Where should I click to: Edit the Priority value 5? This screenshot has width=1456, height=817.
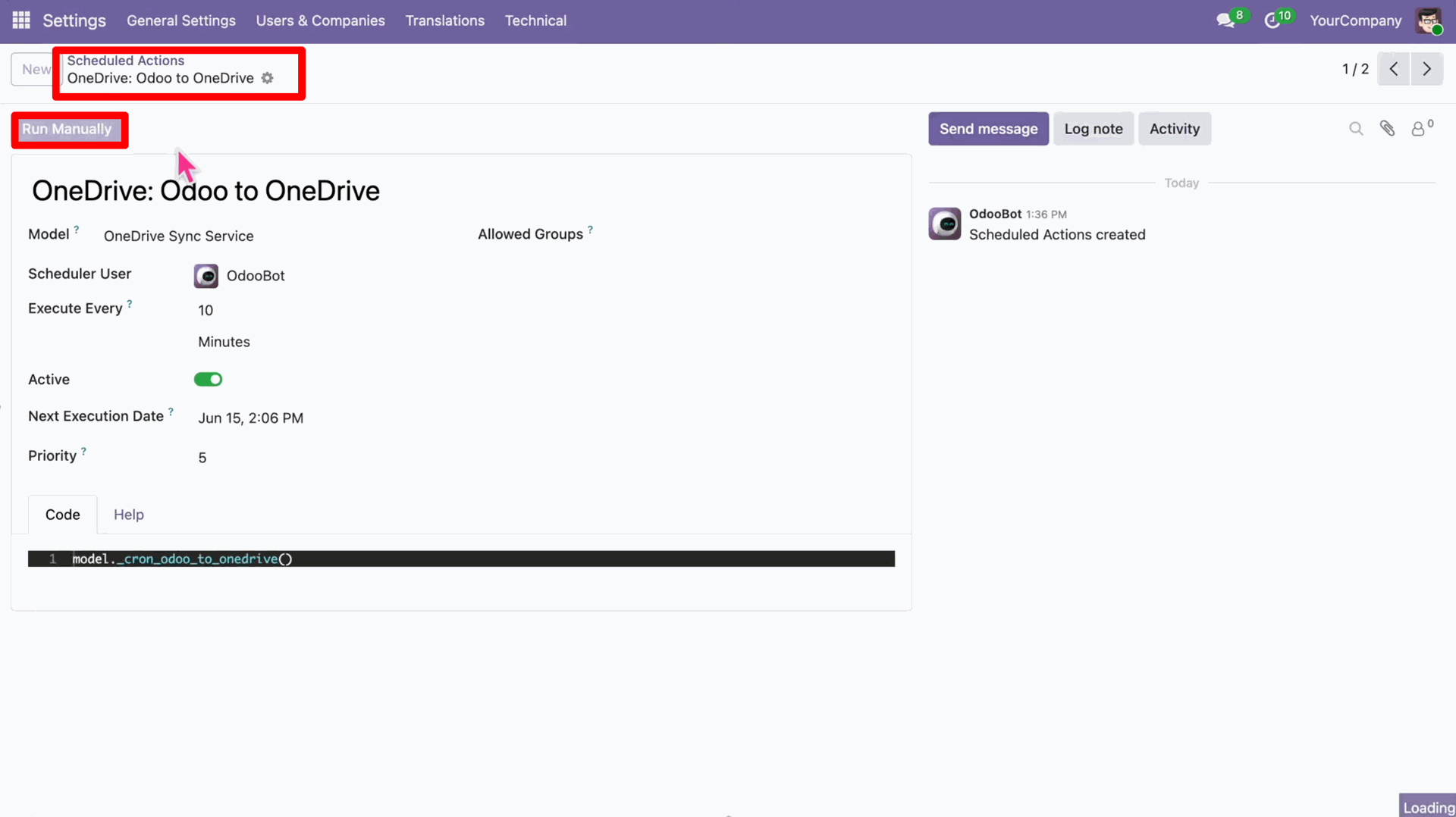[x=202, y=458]
